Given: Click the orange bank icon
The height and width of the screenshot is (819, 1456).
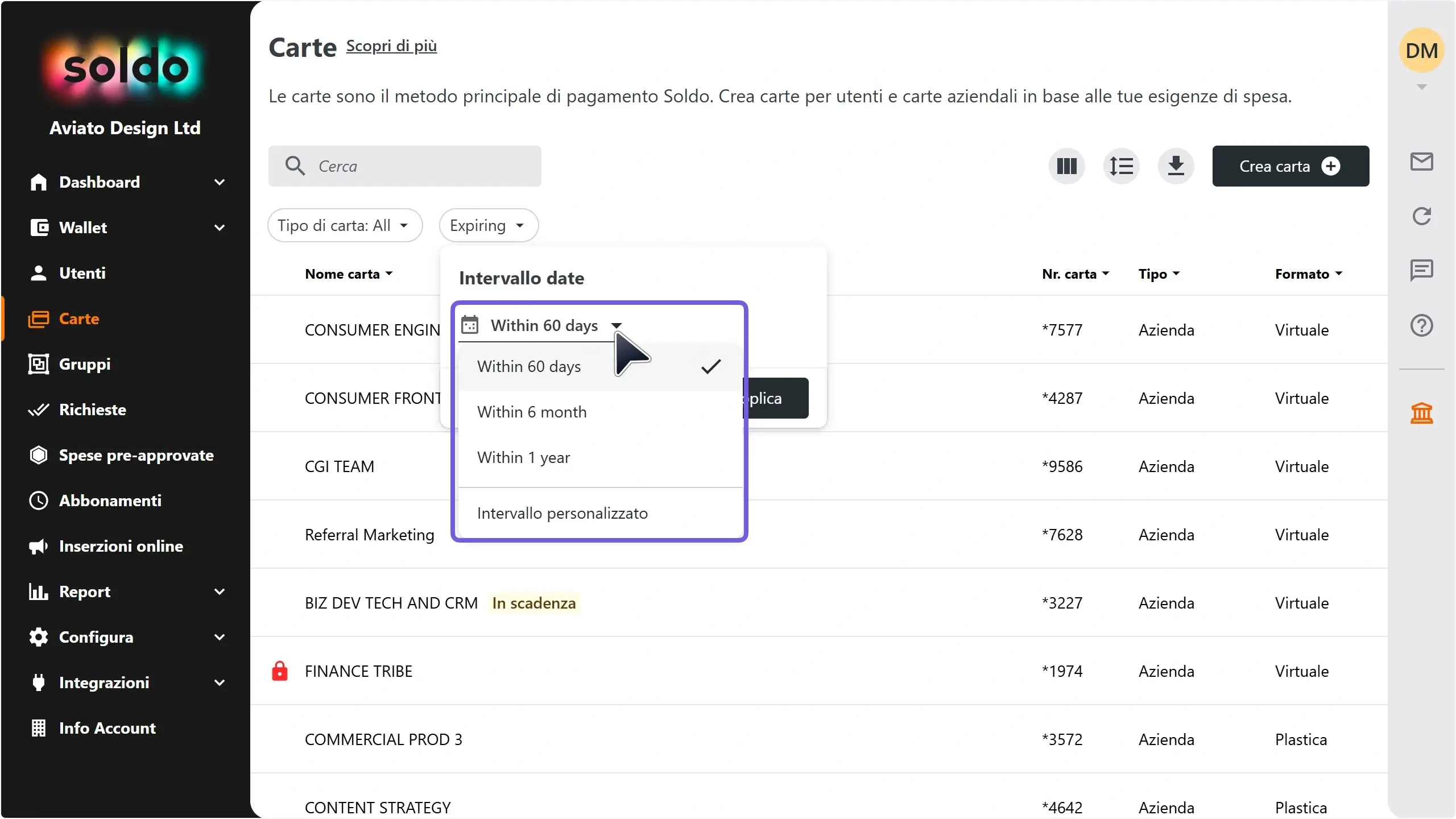Looking at the screenshot, I should pyautogui.click(x=1421, y=413).
